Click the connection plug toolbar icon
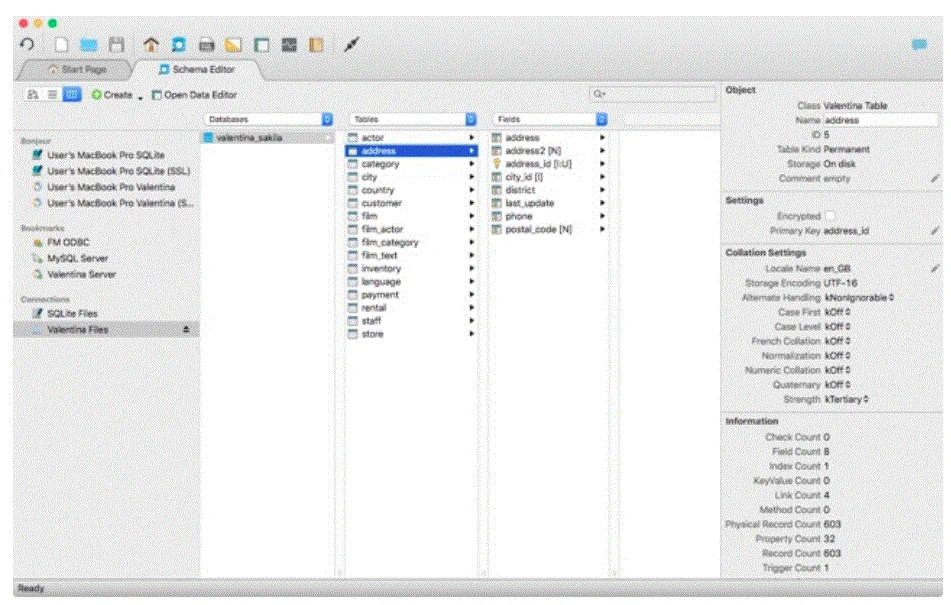Viewport: 951px width, 605px height. (351, 45)
